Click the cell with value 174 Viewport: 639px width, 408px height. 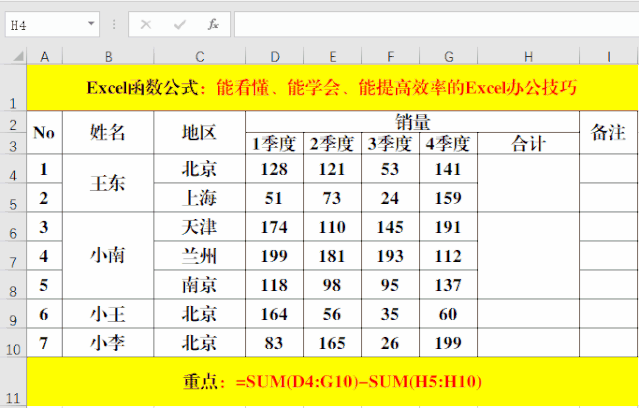click(x=275, y=227)
